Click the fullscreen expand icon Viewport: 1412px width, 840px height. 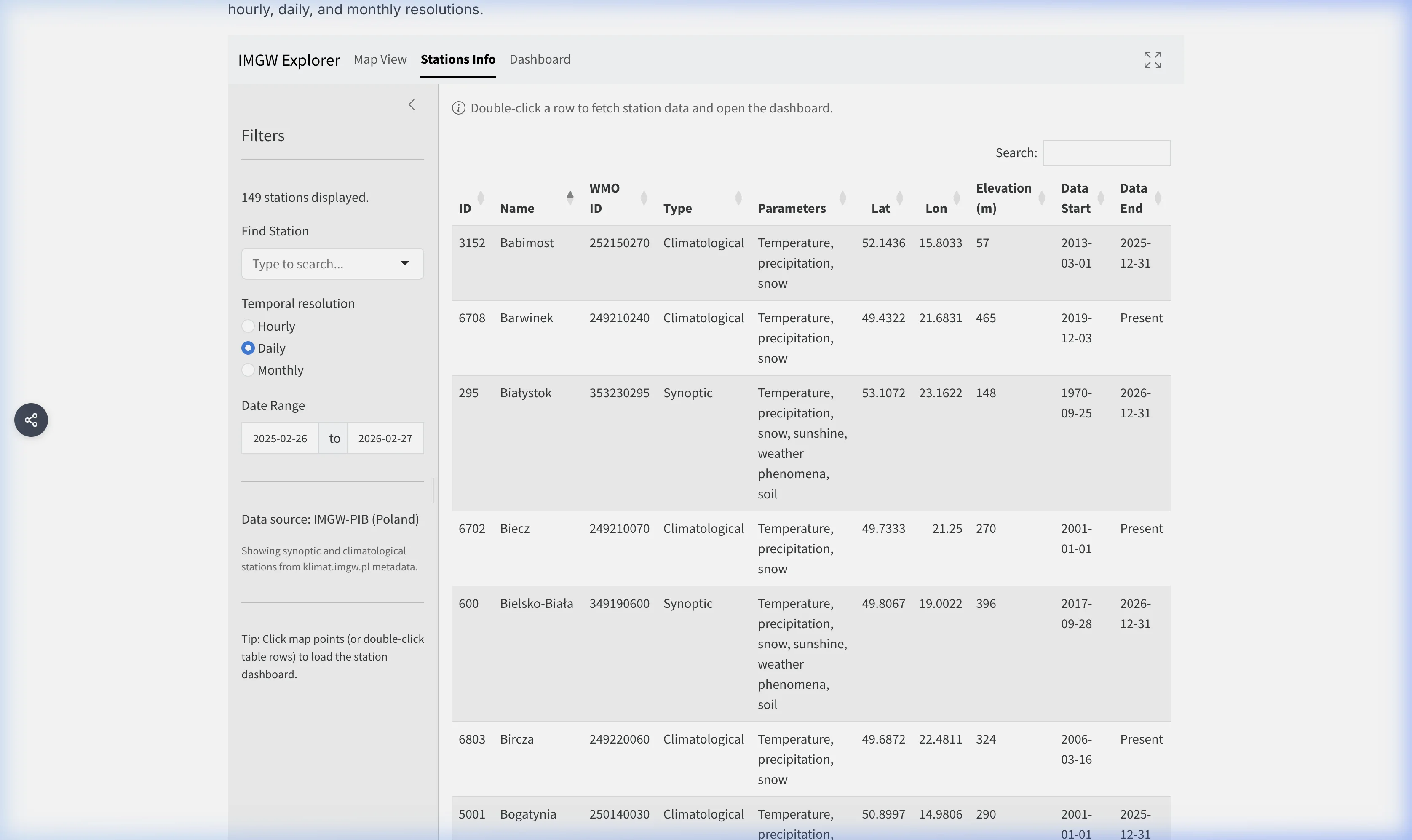[1152, 59]
